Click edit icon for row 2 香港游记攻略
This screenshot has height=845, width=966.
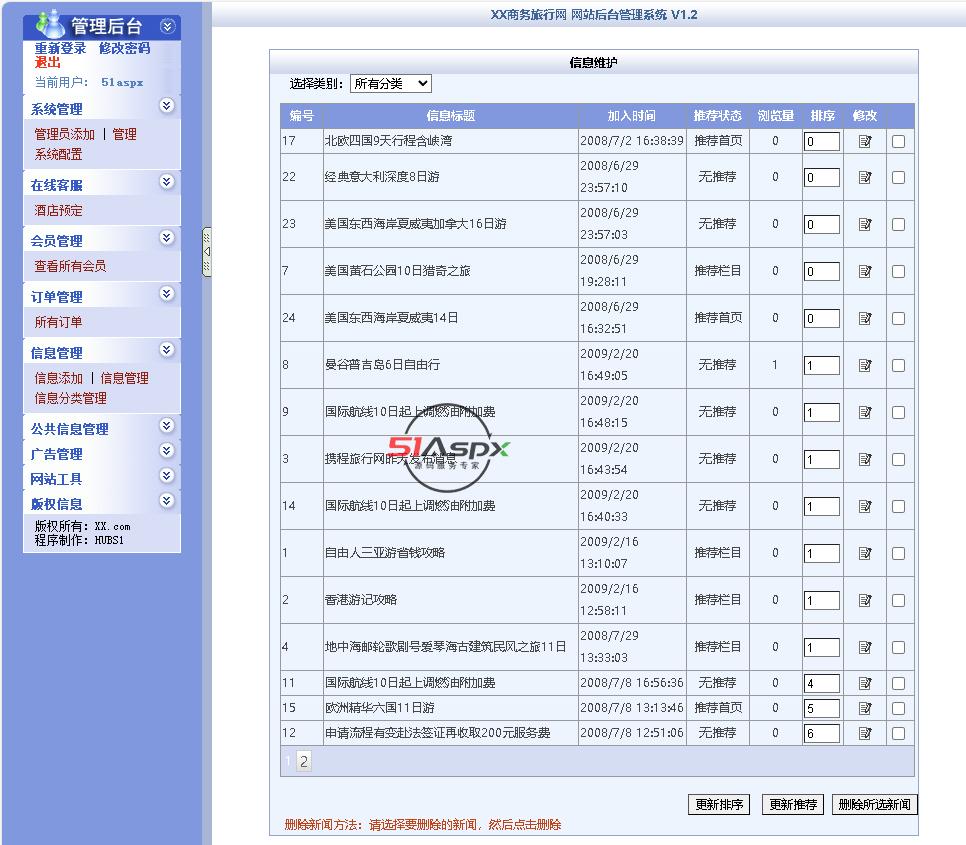pyautogui.click(x=865, y=600)
